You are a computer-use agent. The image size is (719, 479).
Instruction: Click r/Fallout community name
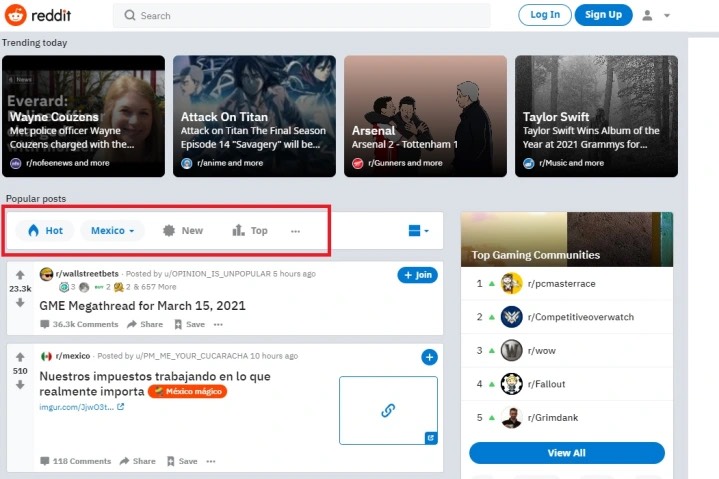point(547,384)
